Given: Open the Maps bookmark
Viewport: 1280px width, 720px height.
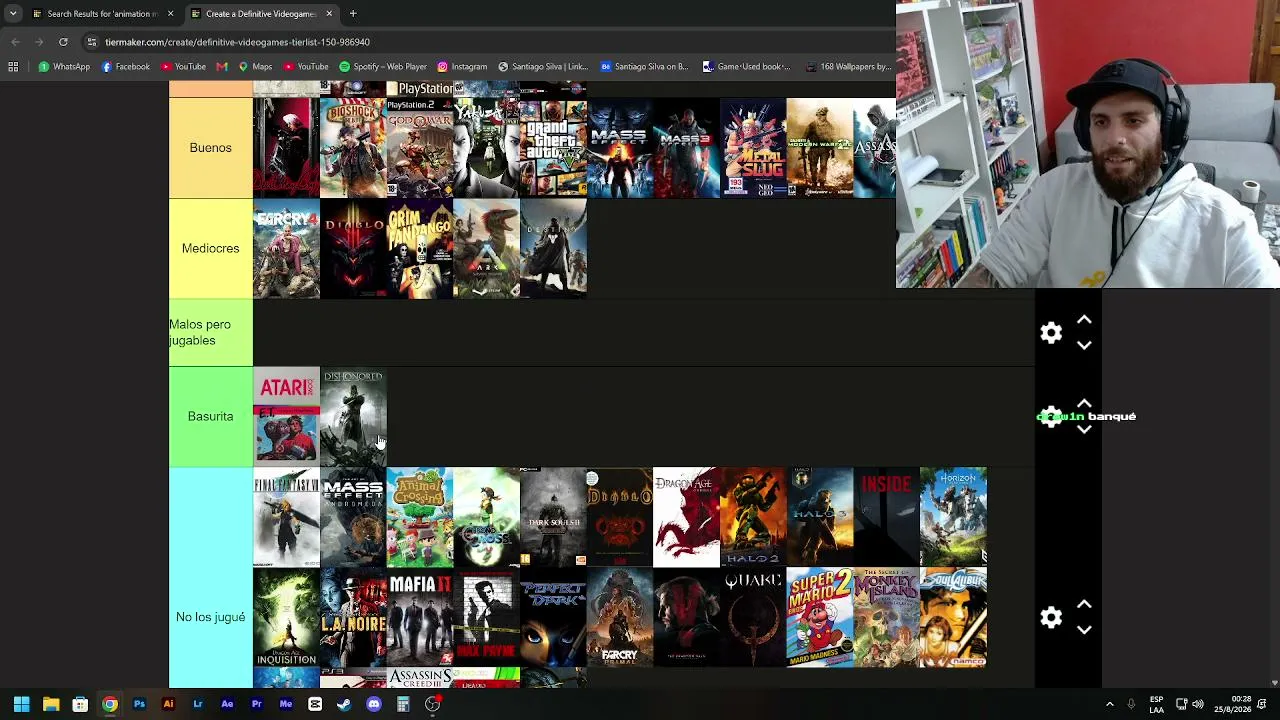Looking at the screenshot, I should click(255, 67).
